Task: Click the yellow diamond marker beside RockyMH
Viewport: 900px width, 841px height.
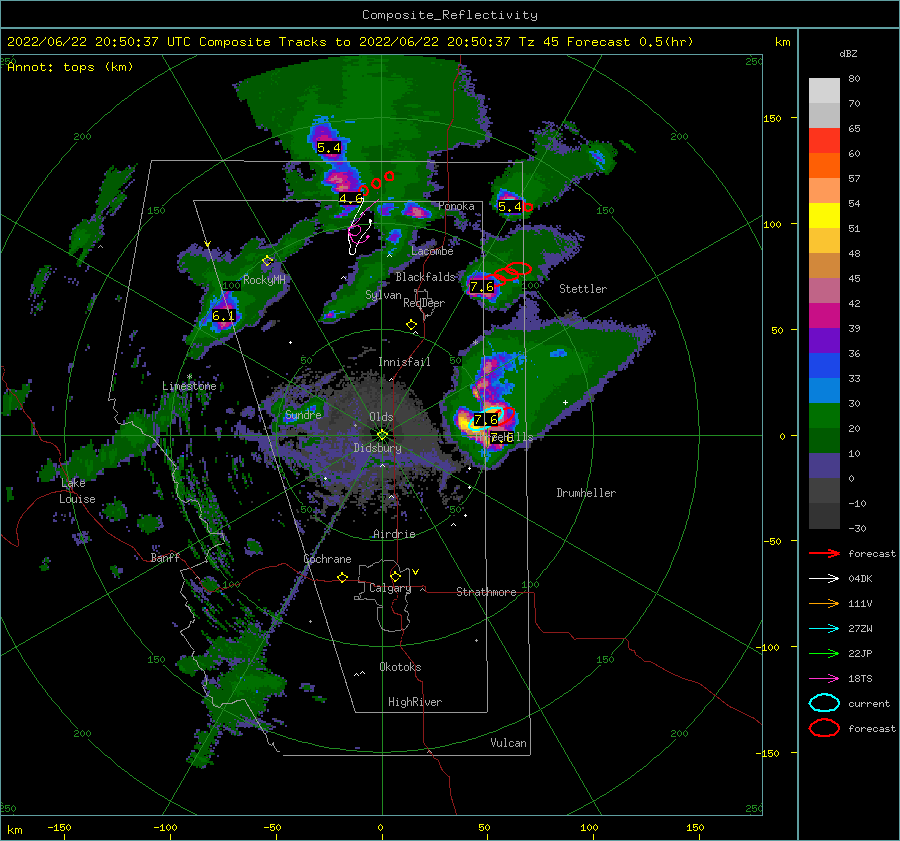Action: click(267, 261)
